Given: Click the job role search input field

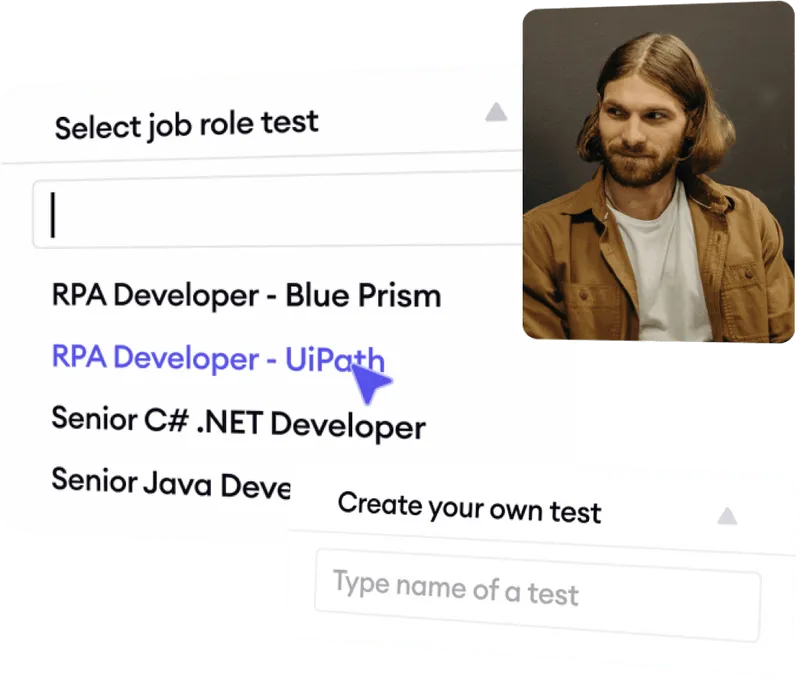Looking at the screenshot, I should pyautogui.click(x=270, y=211).
